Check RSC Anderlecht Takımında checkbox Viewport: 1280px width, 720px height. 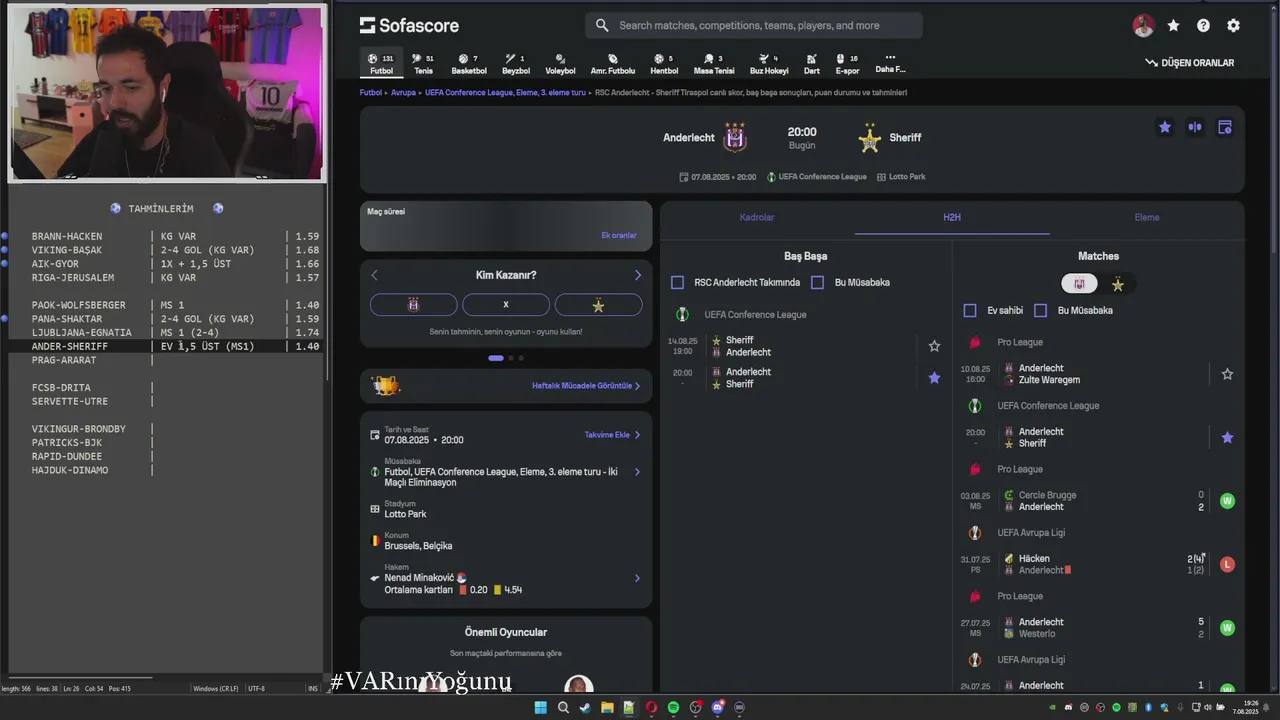[677, 283]
